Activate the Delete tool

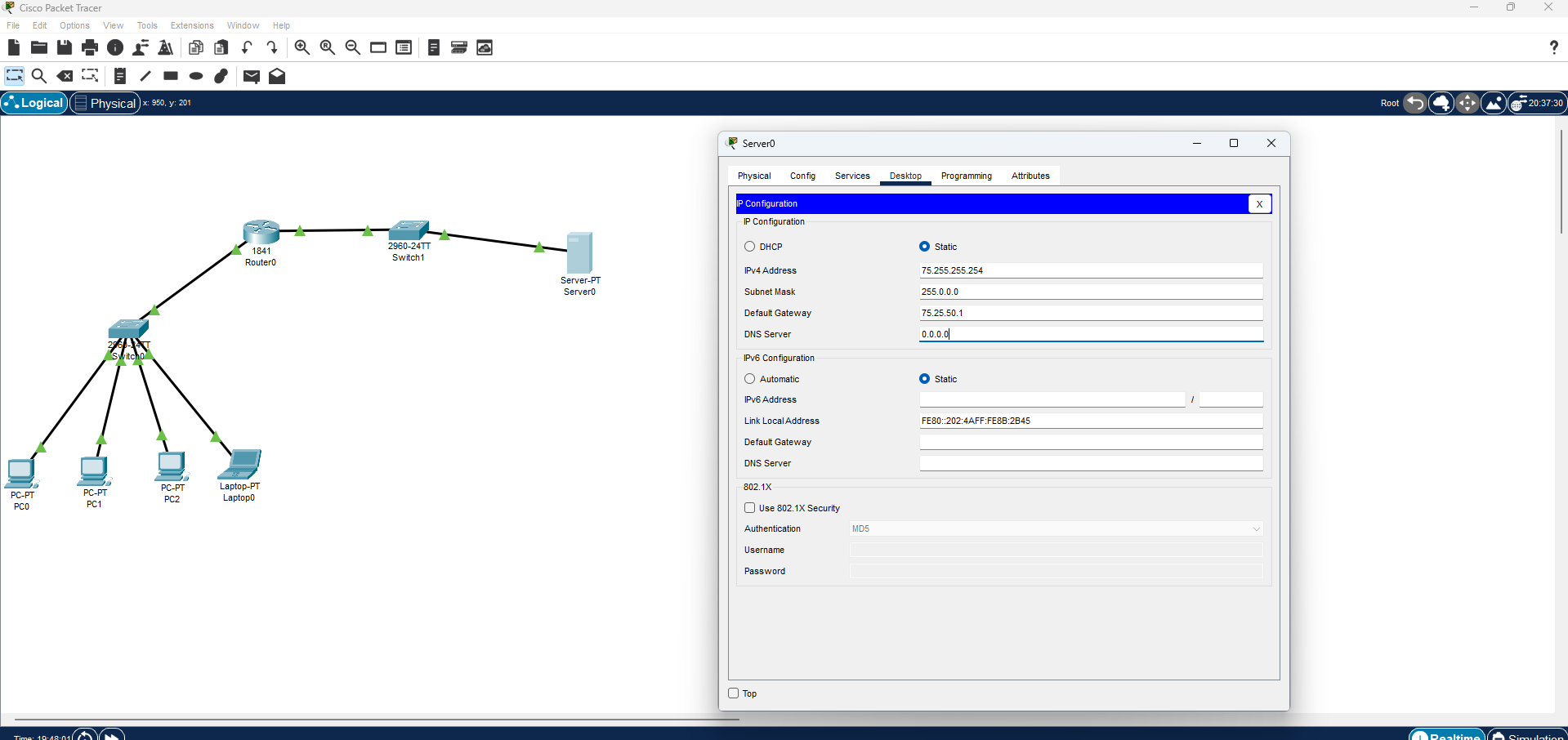pyautogui.click(x=65, y=76)
